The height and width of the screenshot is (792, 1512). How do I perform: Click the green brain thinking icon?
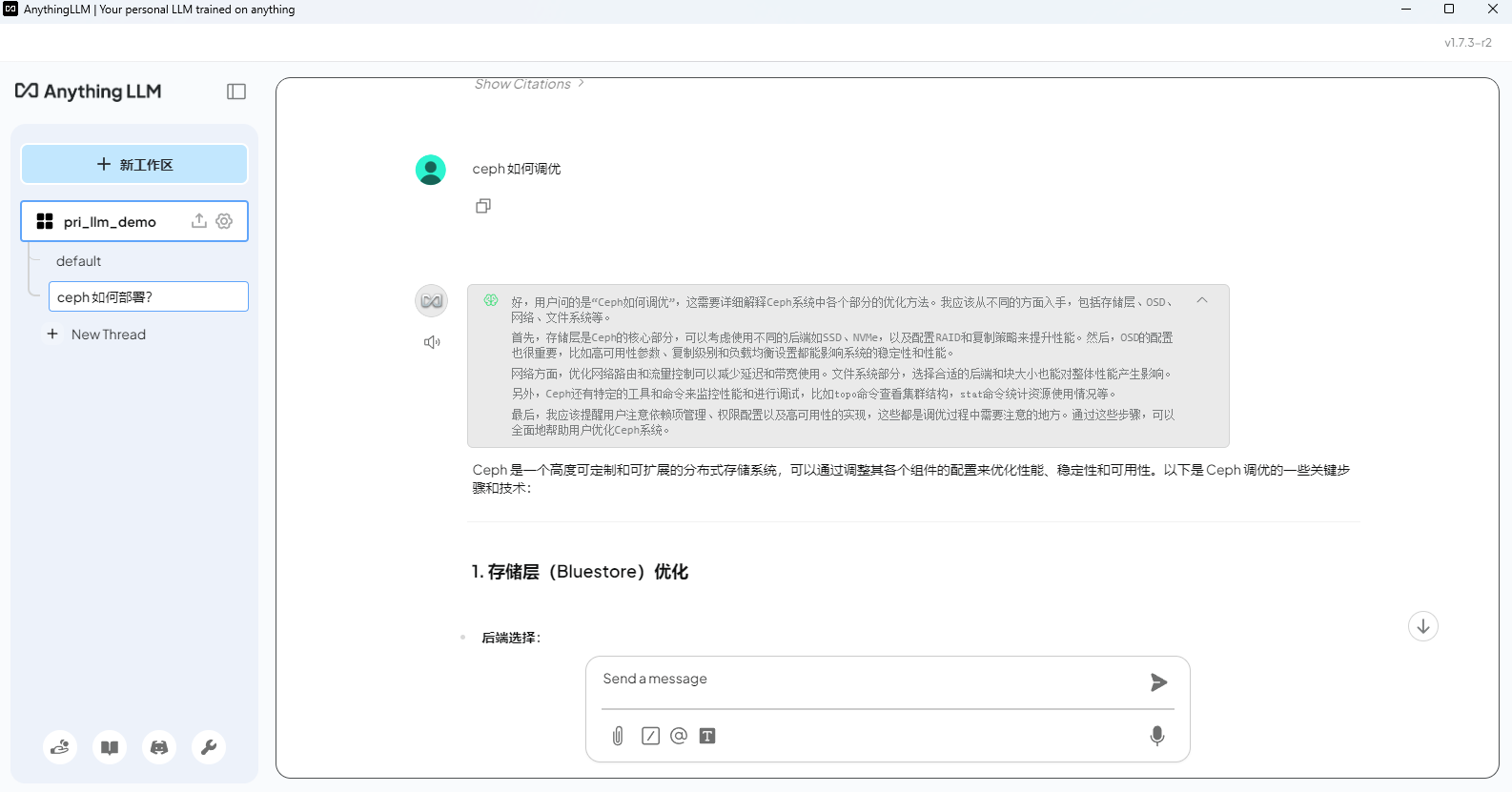[x=491, y=300]
